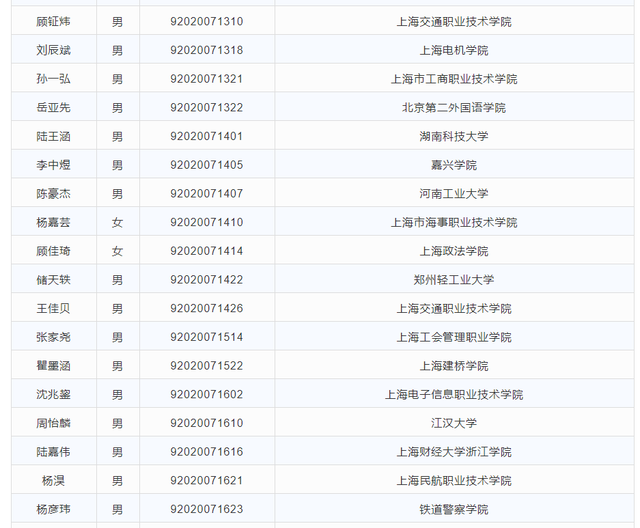The image size is (640, 528).
Task: Click ID number 92020071318
Action: click(207, 50)
